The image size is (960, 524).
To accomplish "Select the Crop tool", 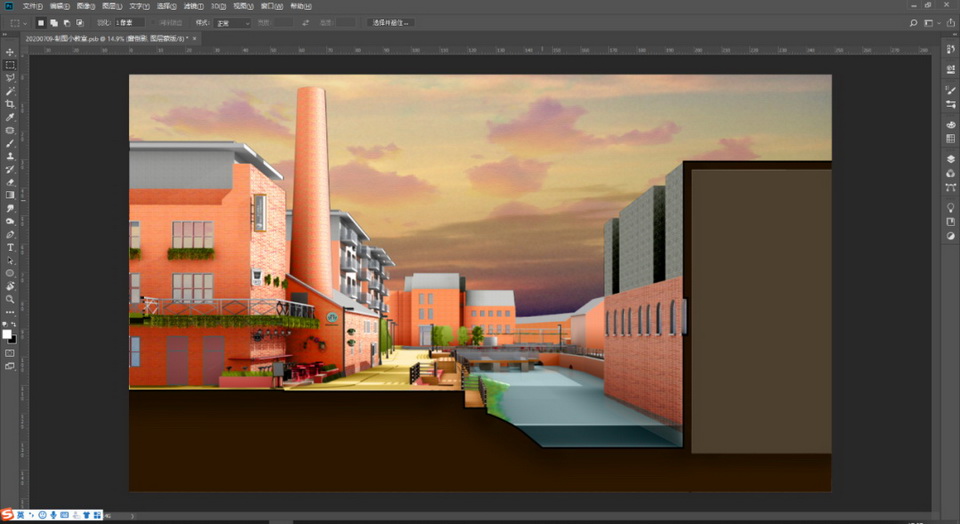I will [10, 104].
